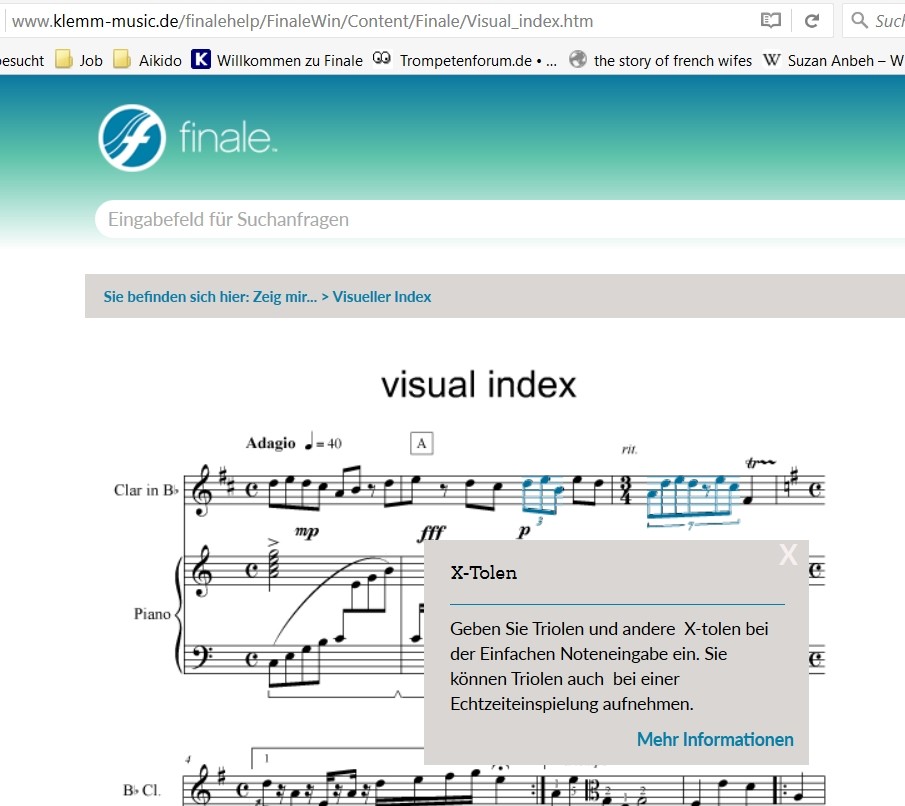Reload the page with the refresh icon
The width and height of the screenshot is (905, 806).
point(812,21)
